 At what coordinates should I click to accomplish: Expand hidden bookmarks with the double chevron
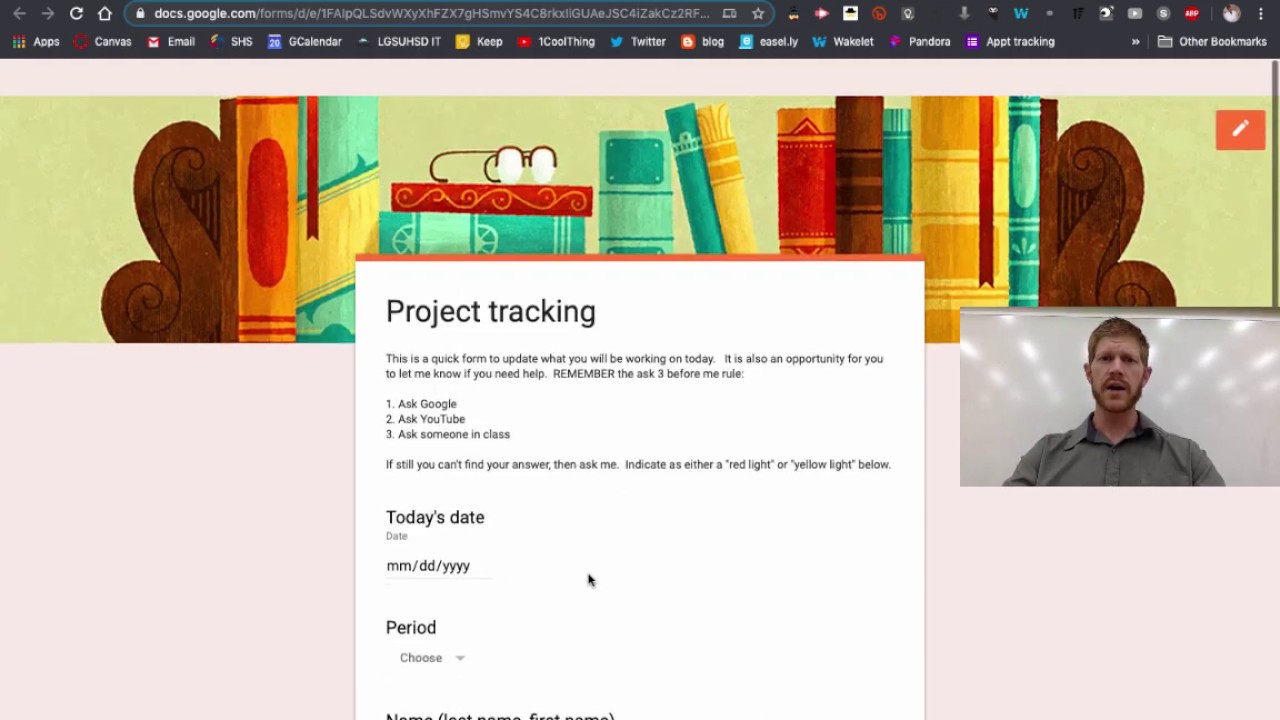1135,42
